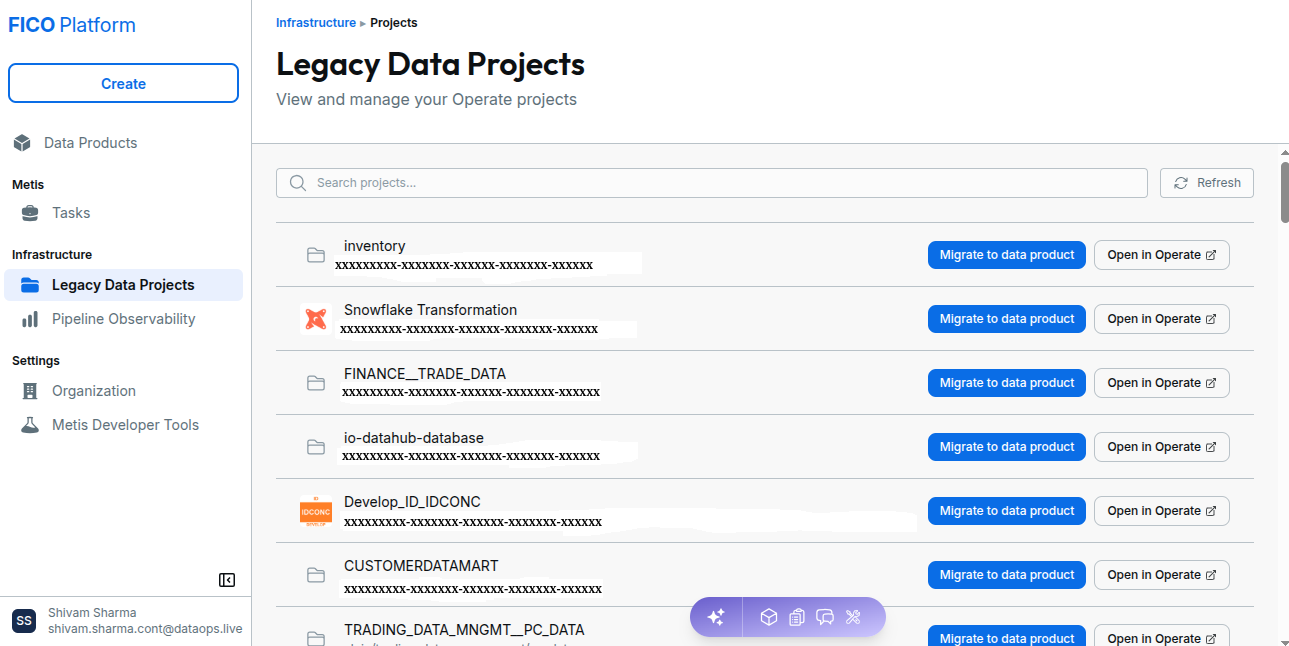Click the wrench and screwdriver tools icon
This screenshot has height=646, width=1289.
pos(853,617)
